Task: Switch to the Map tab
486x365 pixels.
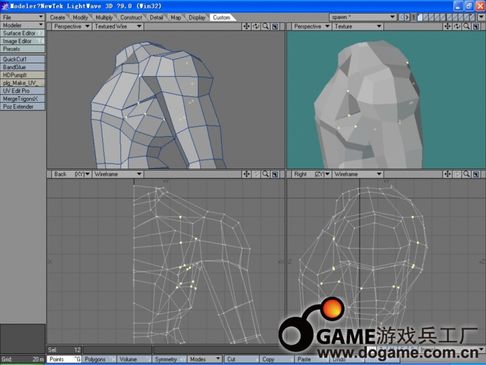Action: click(176, 17)
